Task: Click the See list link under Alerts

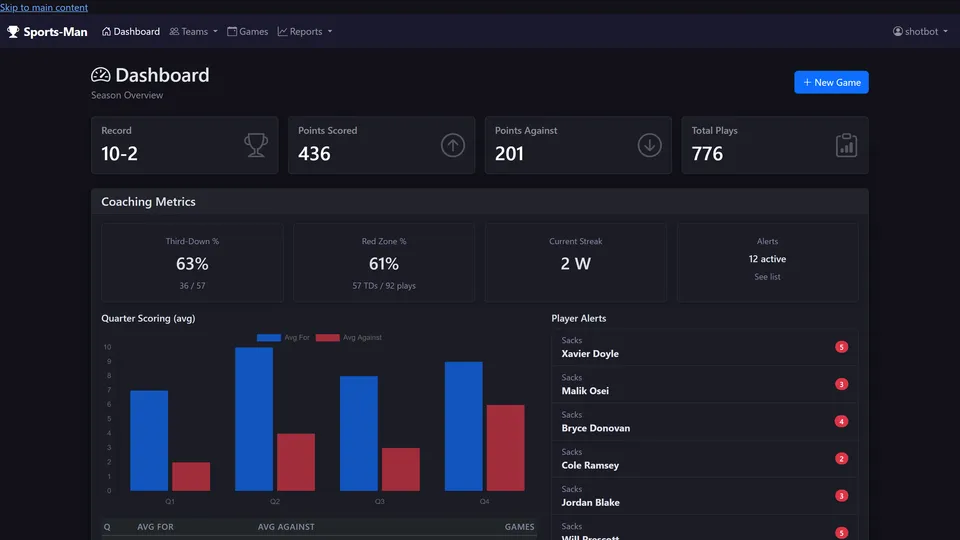Action: (767, 277)
